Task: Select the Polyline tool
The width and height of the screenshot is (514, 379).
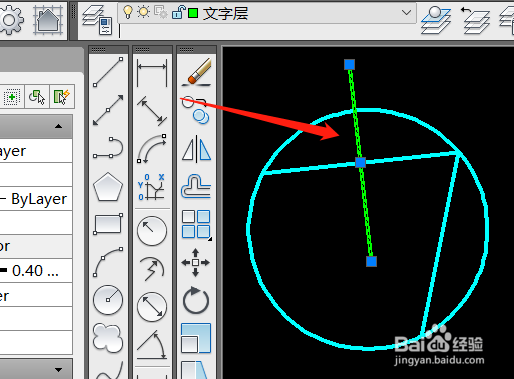Action: coord(108,147)
